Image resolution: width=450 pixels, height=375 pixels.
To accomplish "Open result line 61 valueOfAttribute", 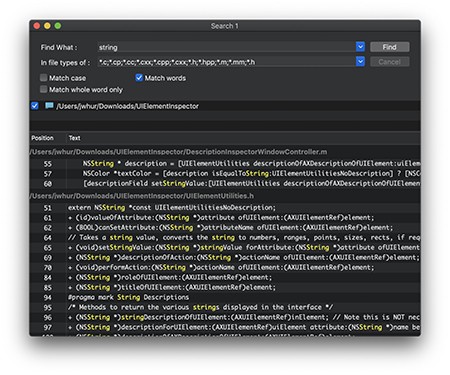I will [225, 218].
